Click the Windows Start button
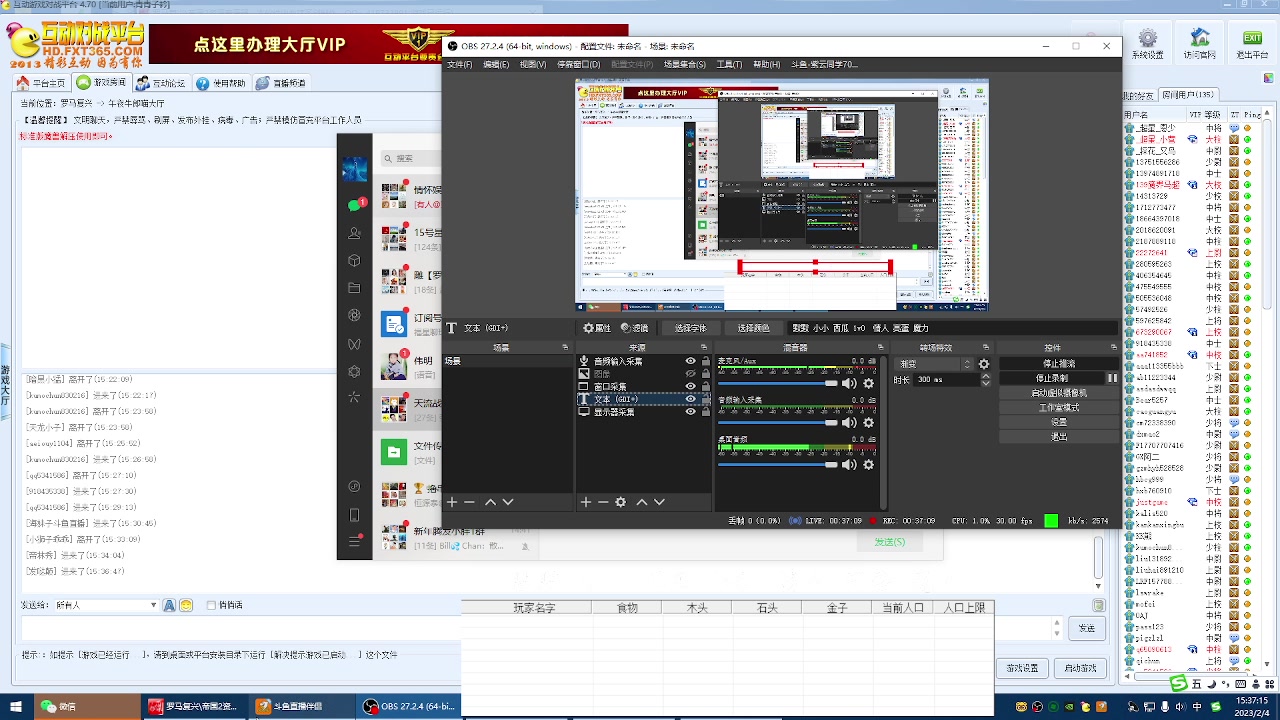This screenshot has width=1280, height=720. tap(16, 706)
